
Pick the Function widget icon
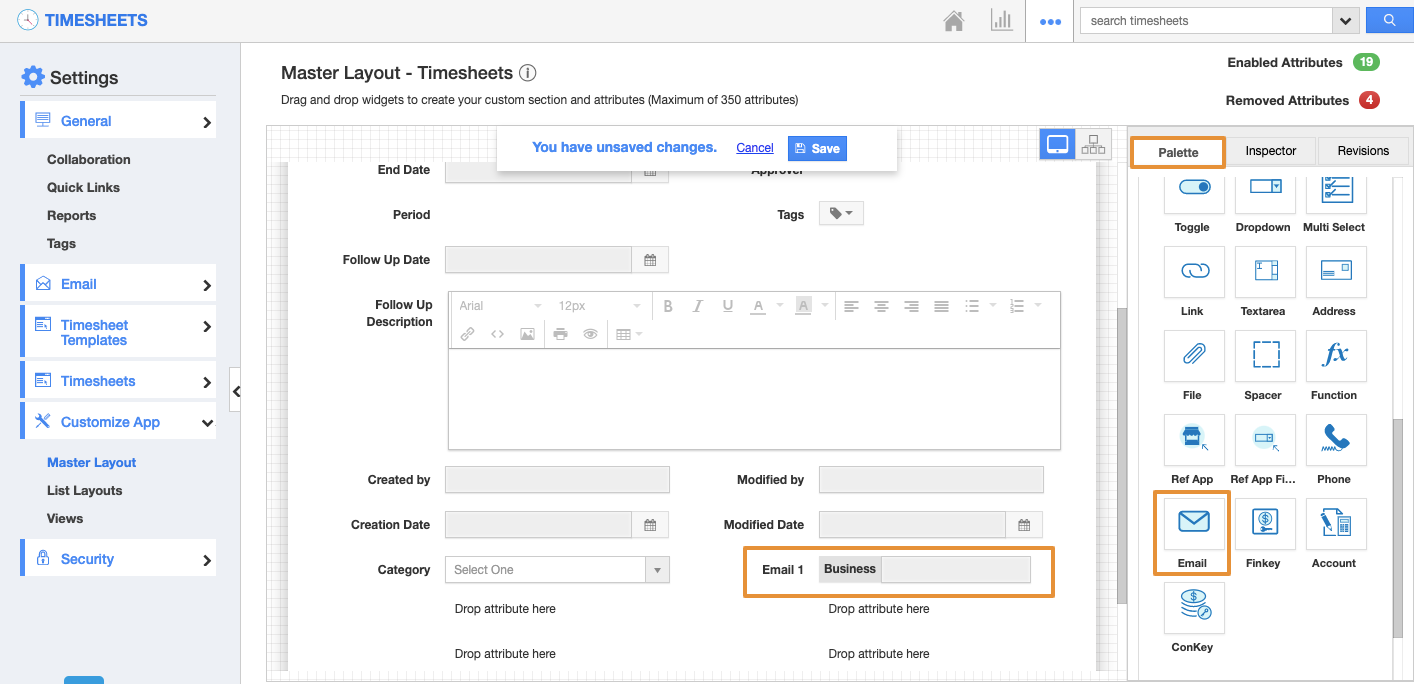tap(1335, 356)
